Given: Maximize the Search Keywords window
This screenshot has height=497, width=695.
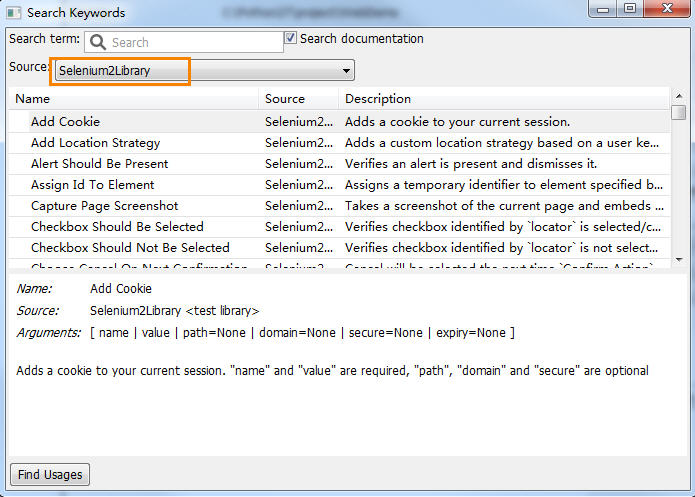Looking at the screenshot, I should tap(630, 9).
